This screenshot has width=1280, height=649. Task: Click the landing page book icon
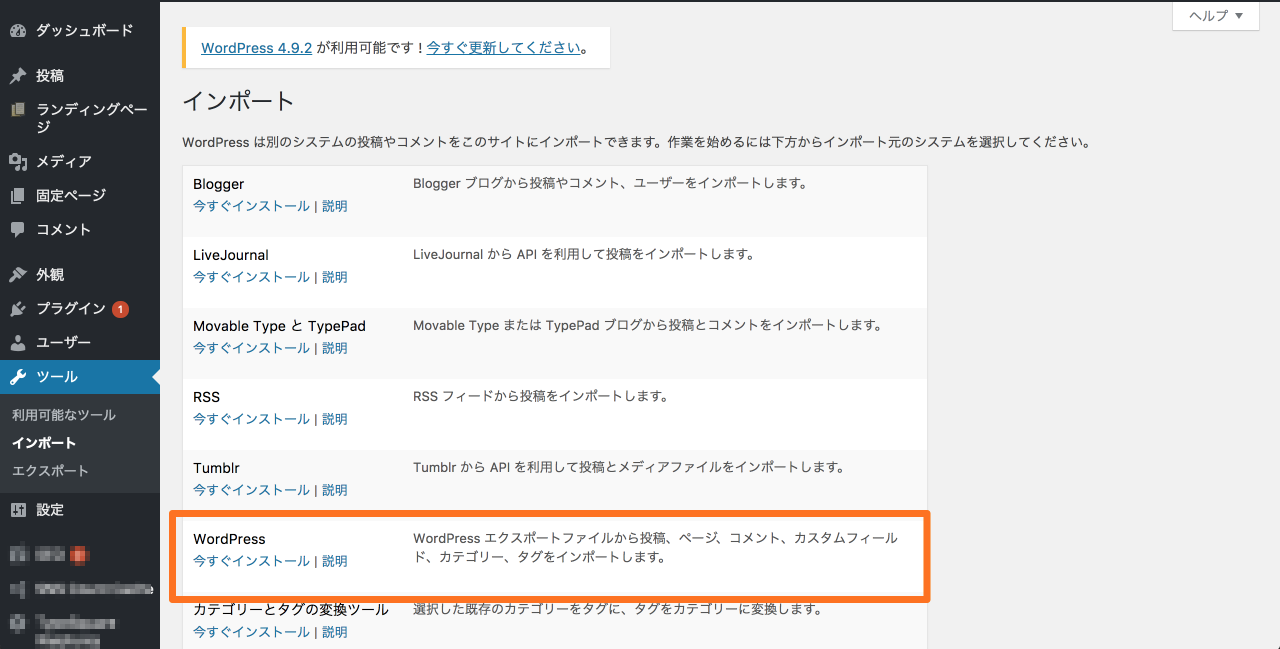click(x=18, y=110)
